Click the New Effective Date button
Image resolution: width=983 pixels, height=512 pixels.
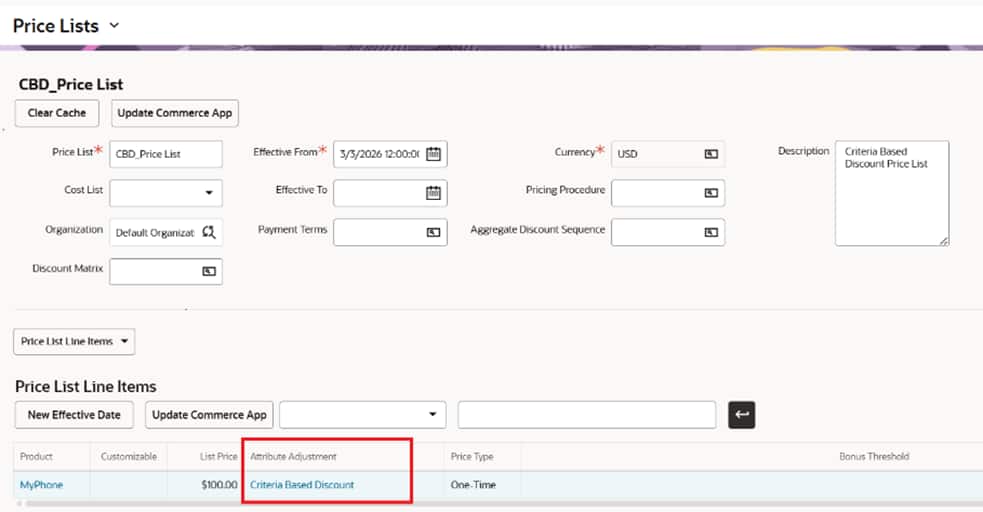pos(74,415)
